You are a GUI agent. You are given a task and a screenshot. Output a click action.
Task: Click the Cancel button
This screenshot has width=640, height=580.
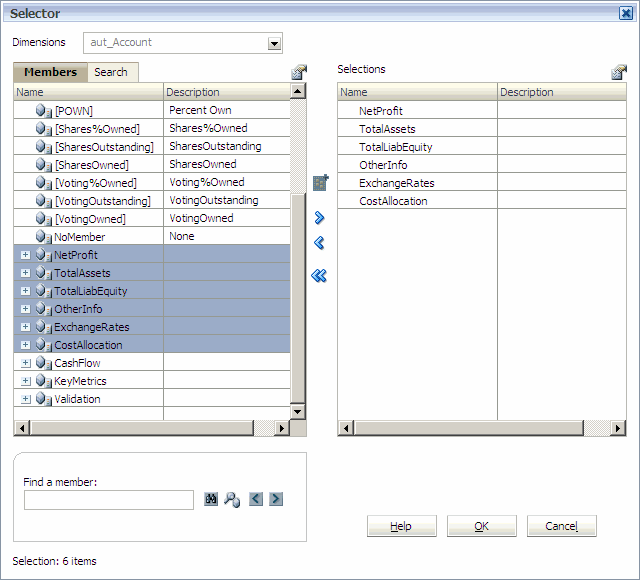562,526
